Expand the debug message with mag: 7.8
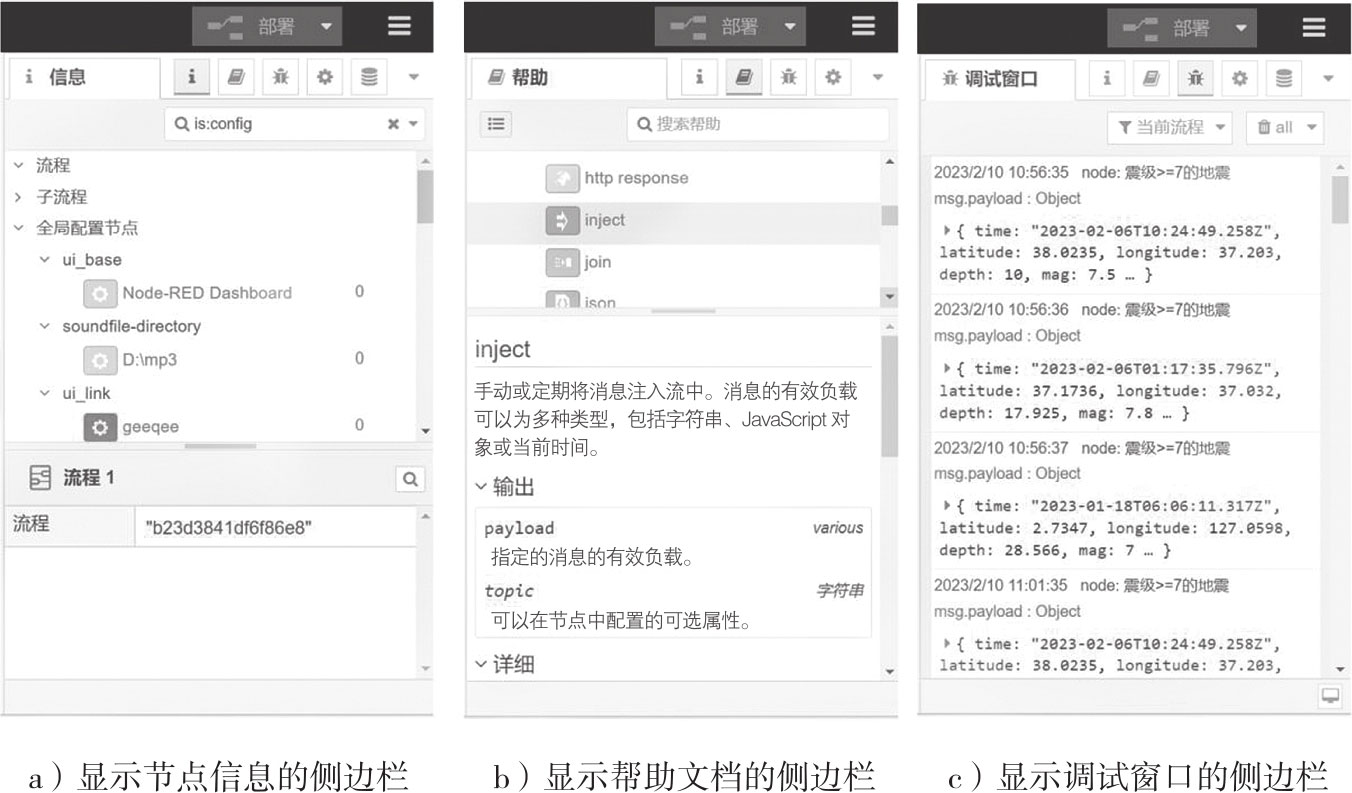The width and height of the screenshot is (1352, 793). click(947, 368)
